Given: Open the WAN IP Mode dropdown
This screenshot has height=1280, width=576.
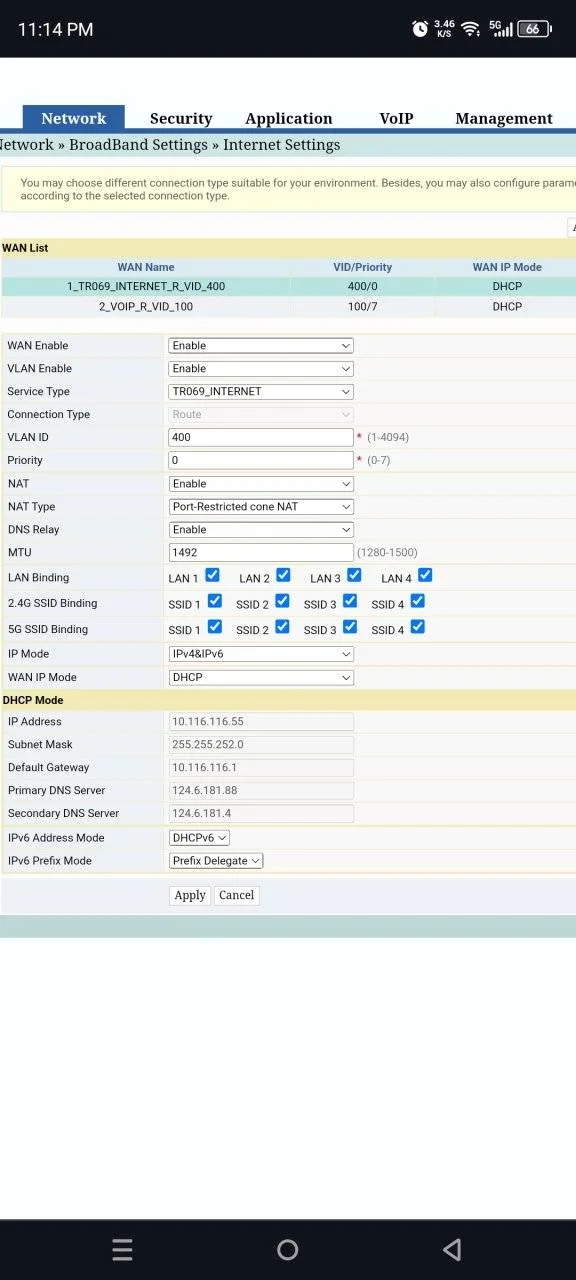Looking at the screenshot, I should tap(261, 677).
